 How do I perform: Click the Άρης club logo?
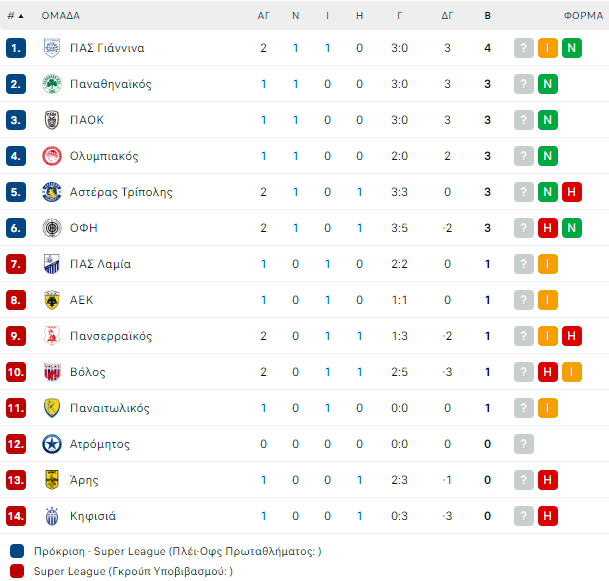[x=52, y=480]
